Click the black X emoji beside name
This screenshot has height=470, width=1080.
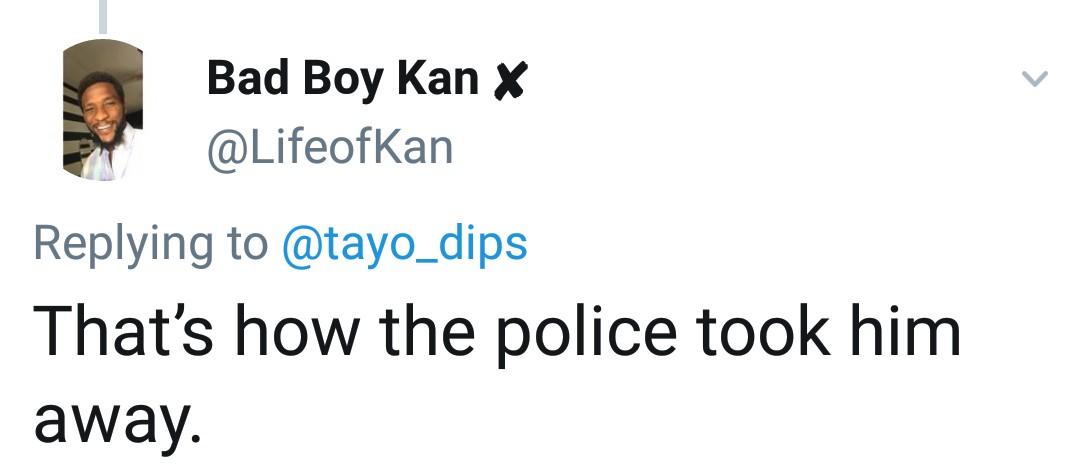point(509,81)
